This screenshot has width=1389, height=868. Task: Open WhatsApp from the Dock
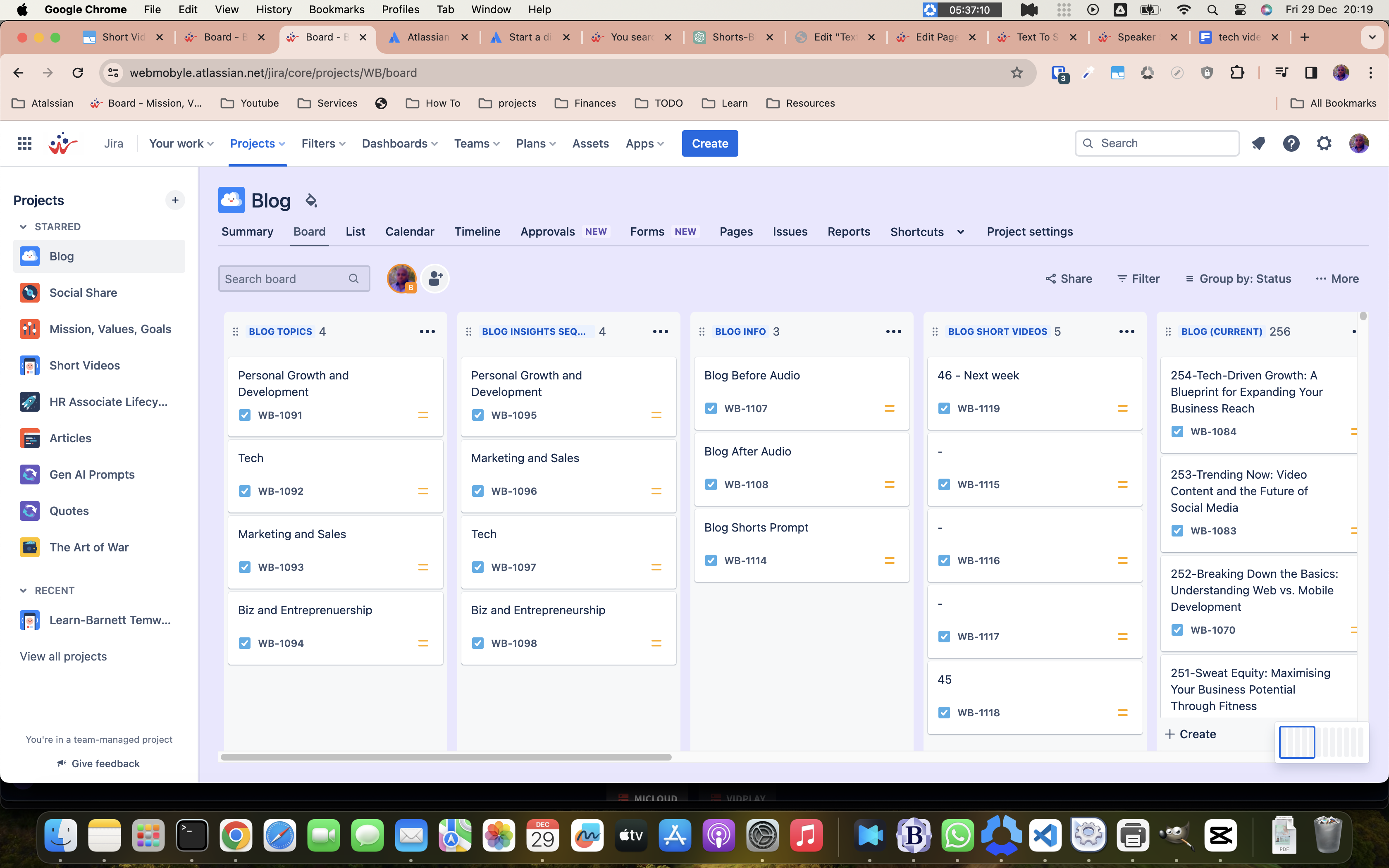pos(957,835)
